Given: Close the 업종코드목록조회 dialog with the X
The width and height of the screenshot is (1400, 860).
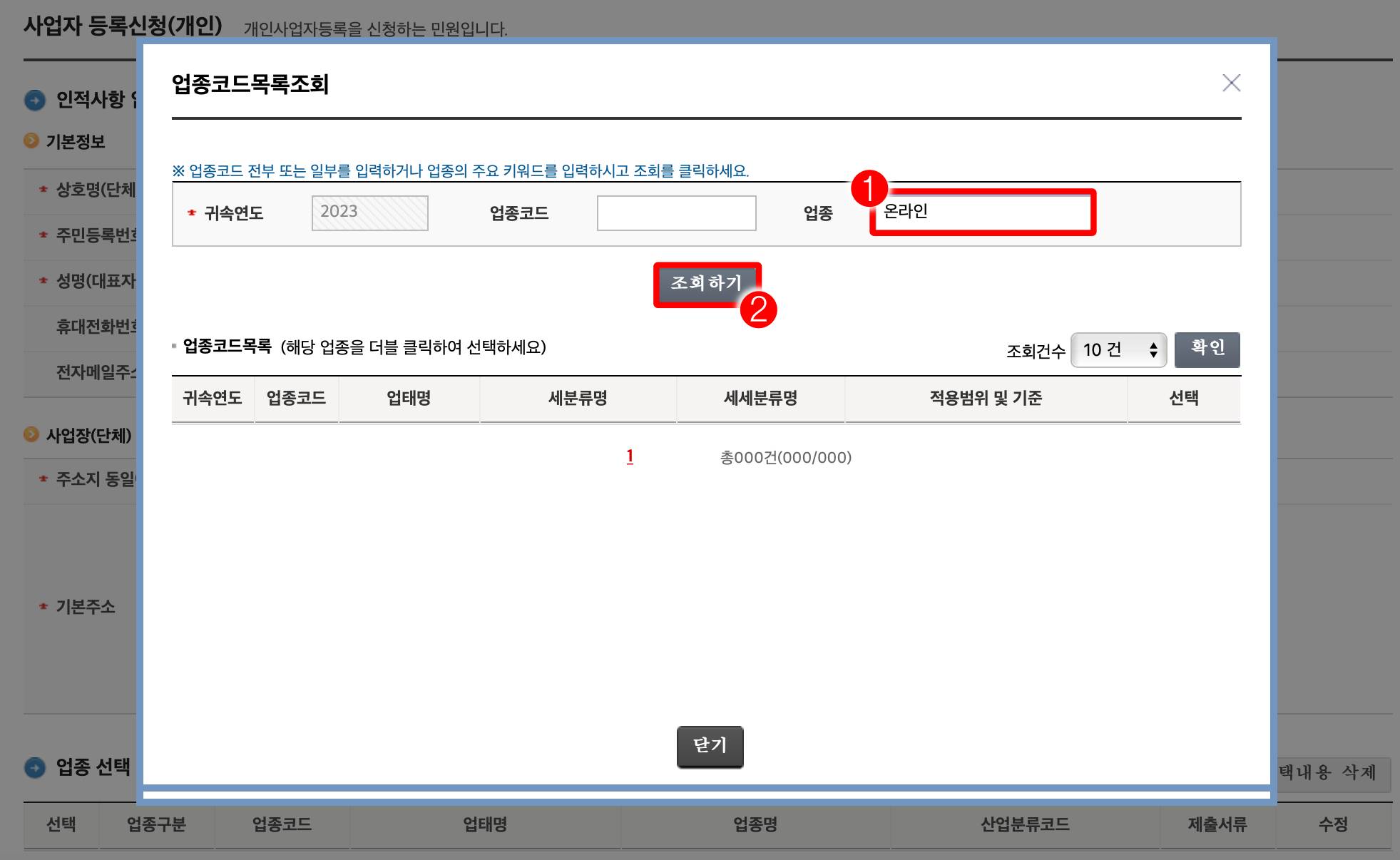Looking at the screenshot, I should [x=1232, y=83].
